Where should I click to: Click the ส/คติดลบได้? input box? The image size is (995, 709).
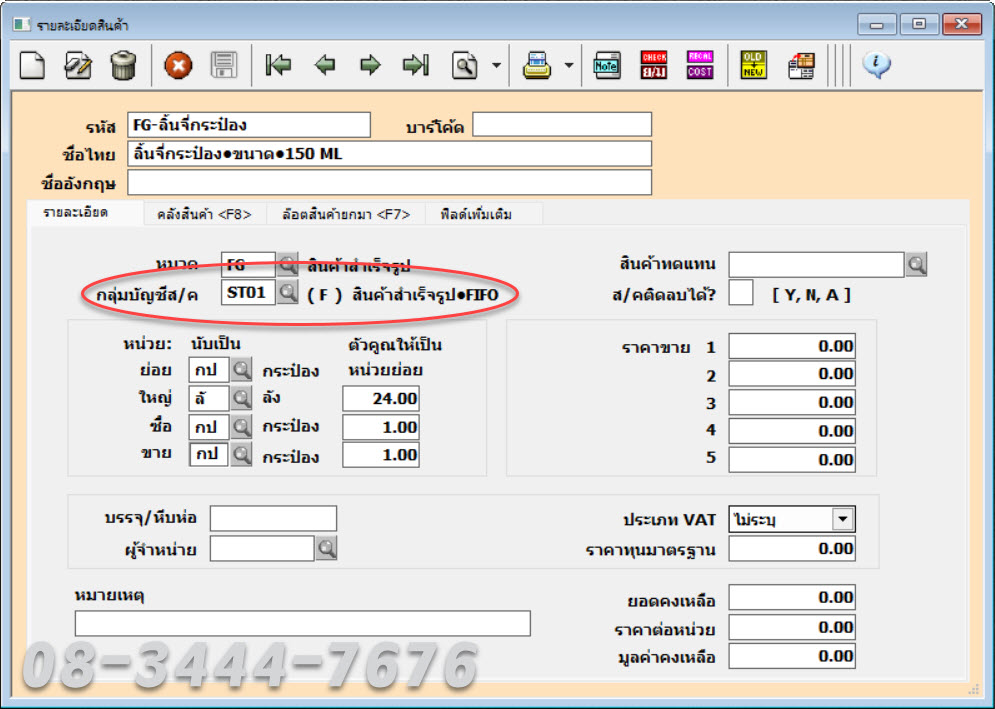tap(741, 293)
